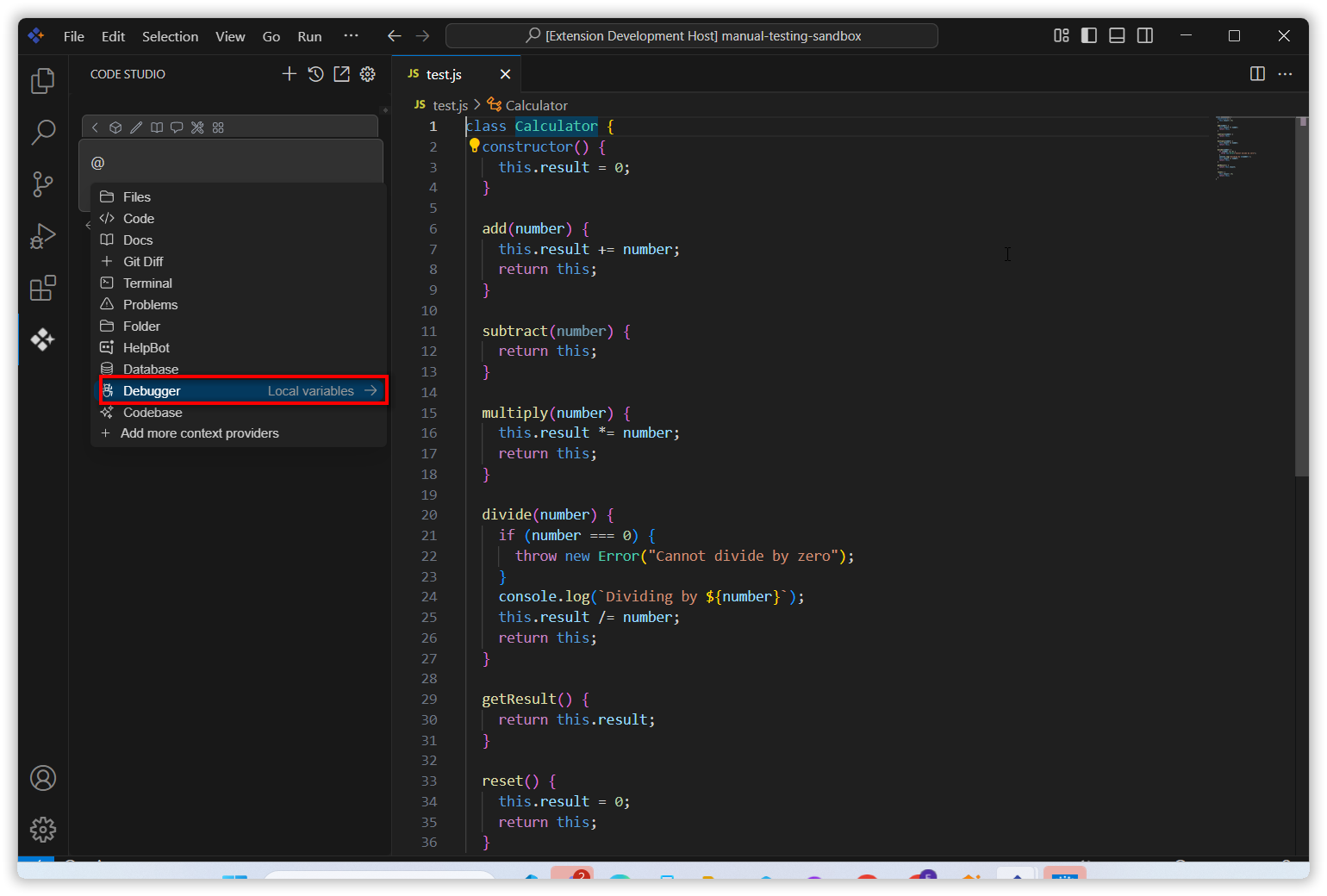The image size is (1327, 896).
Task: Open the Accounts menu icon
Action: pyautogui.click(x=43, y=778)
